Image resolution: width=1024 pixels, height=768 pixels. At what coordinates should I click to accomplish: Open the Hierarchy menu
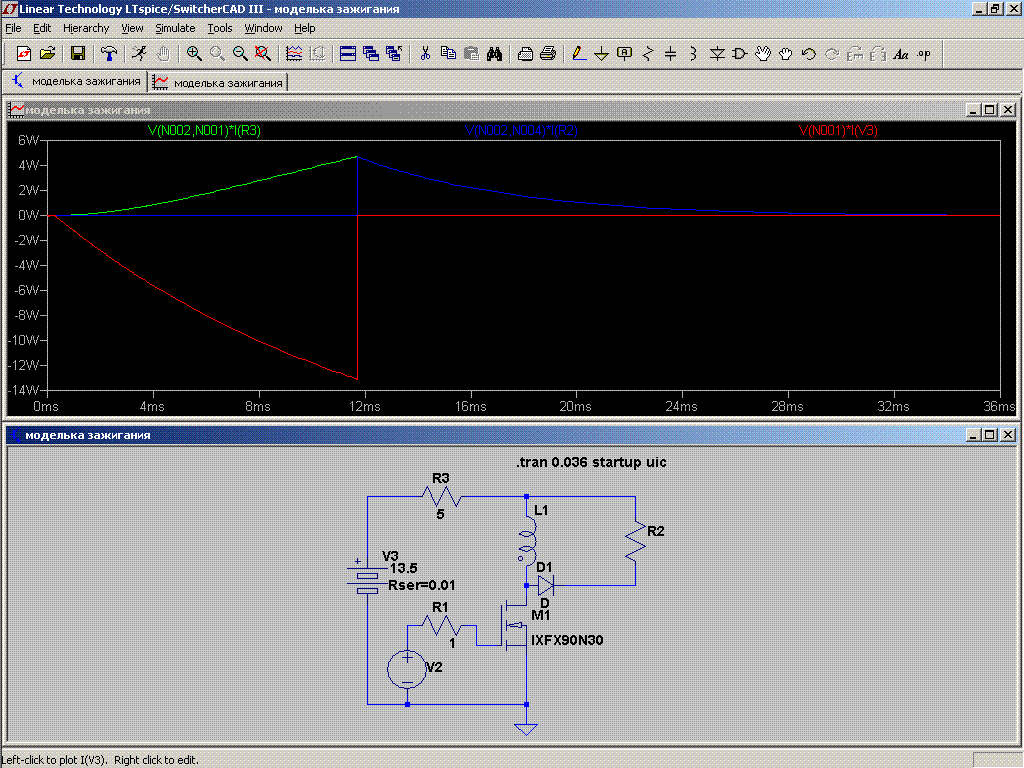pos(86,28)
